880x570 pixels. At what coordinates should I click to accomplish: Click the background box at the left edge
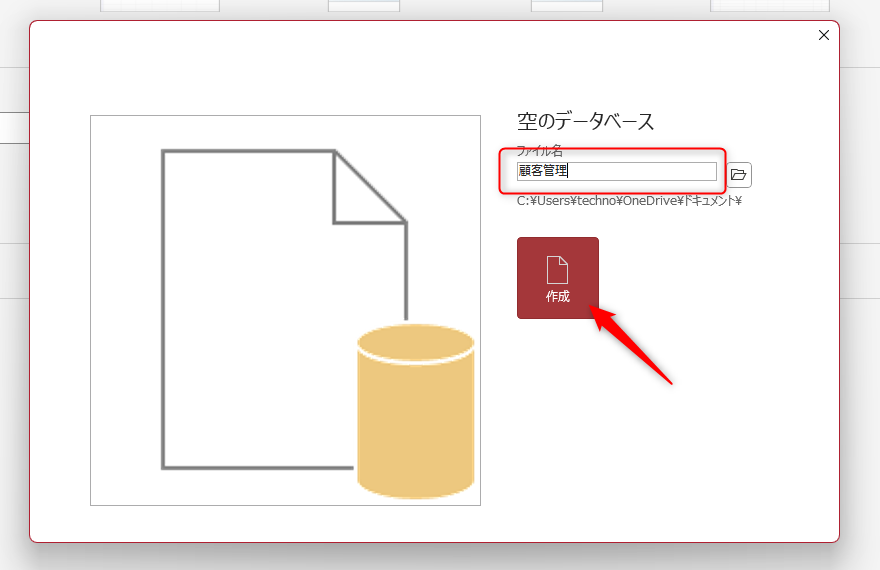13,128
